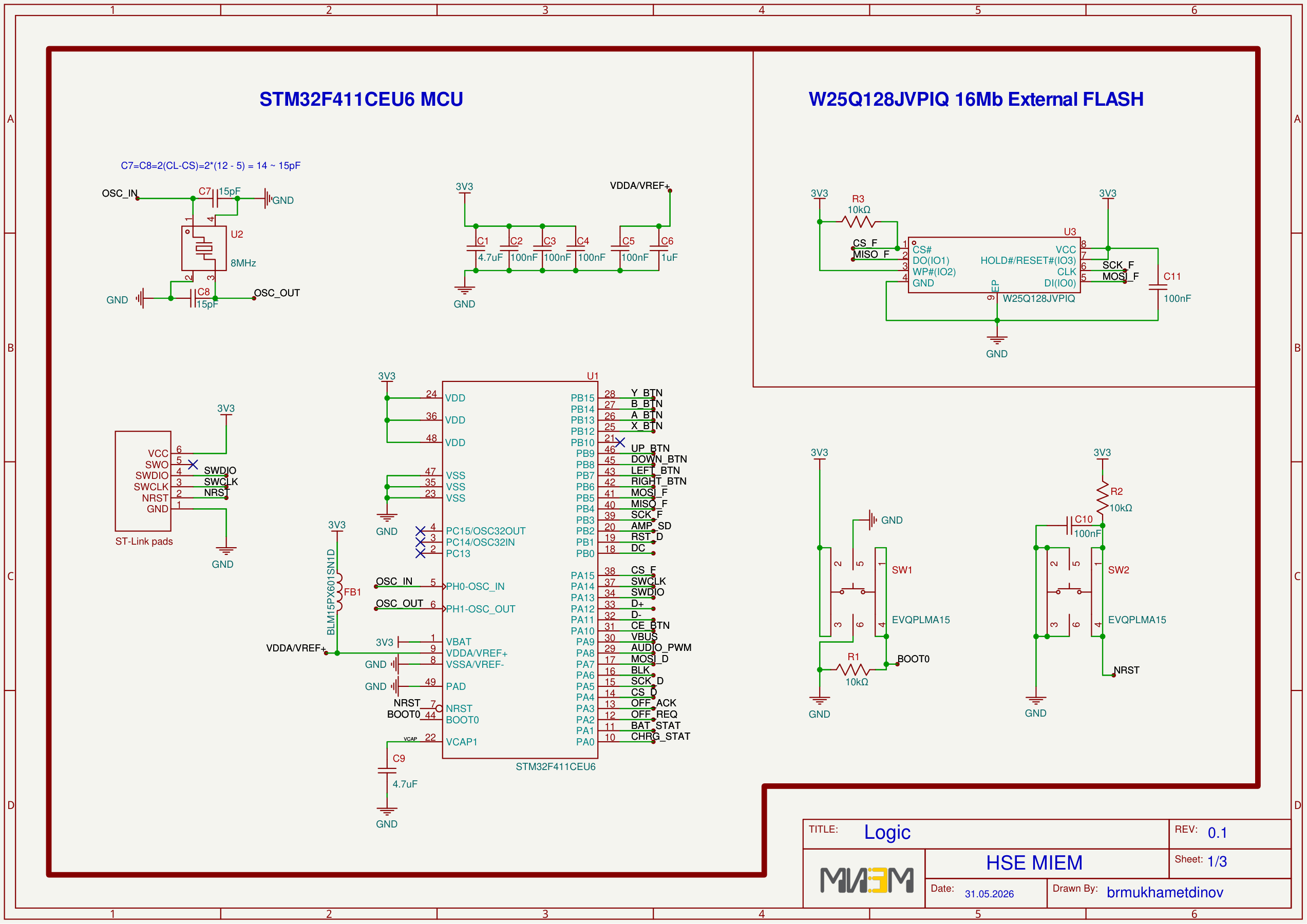
Task: Click the C7=C8 load capacitor formula note
Action: pos(210,166)
